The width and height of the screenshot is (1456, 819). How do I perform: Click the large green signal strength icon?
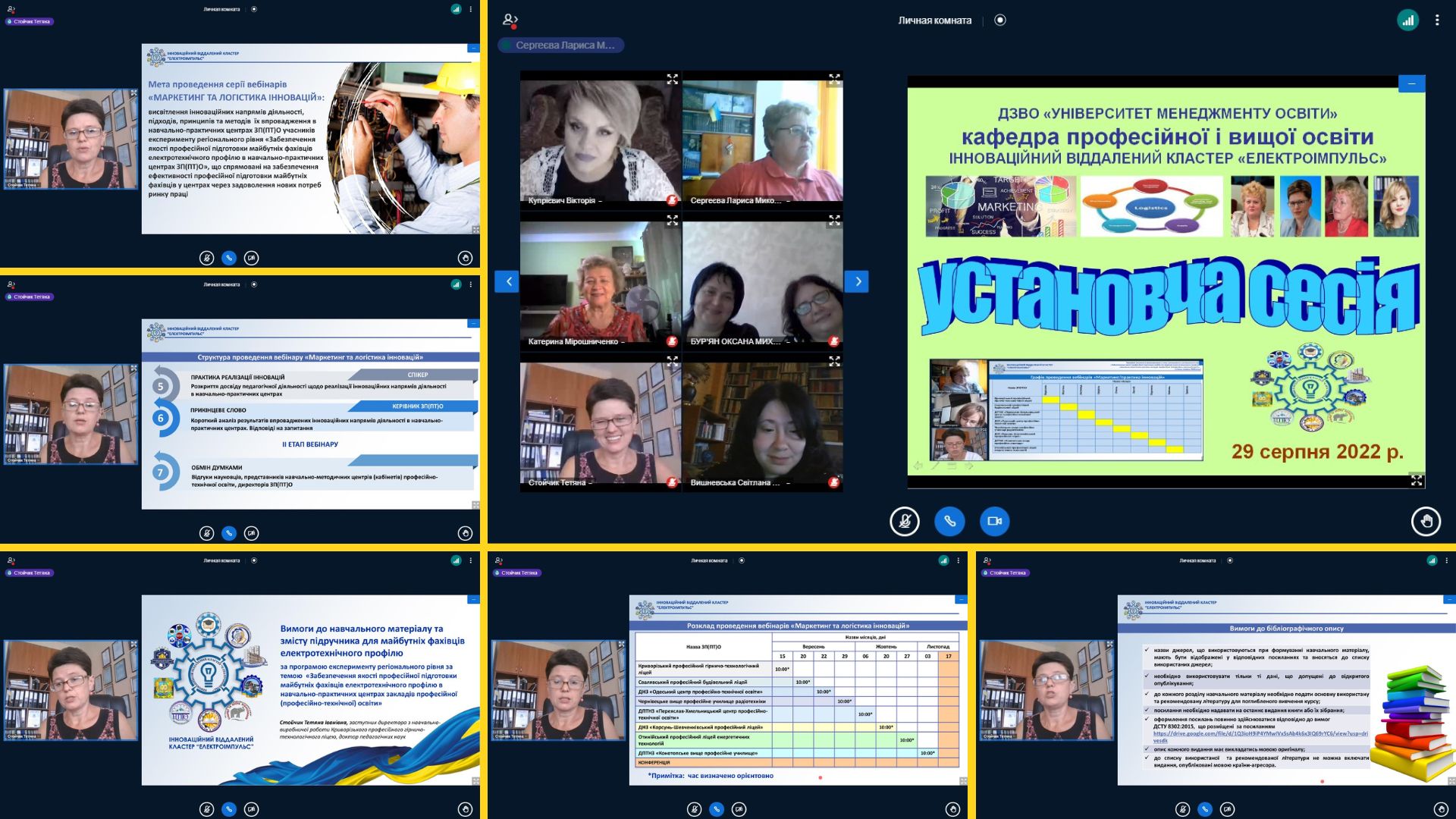pyautogui.click(x=1407, y=20)
